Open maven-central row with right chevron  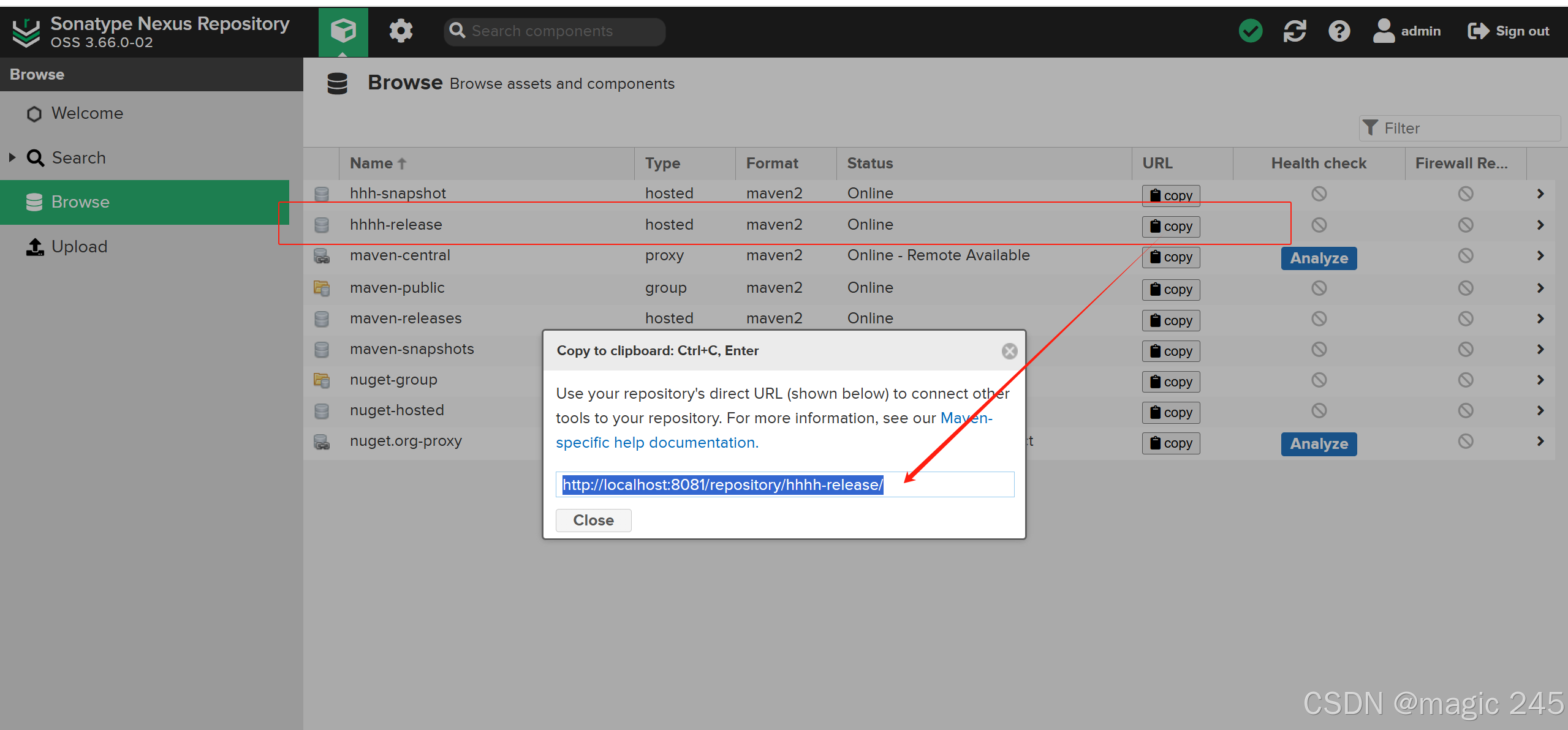point(1540,256)
